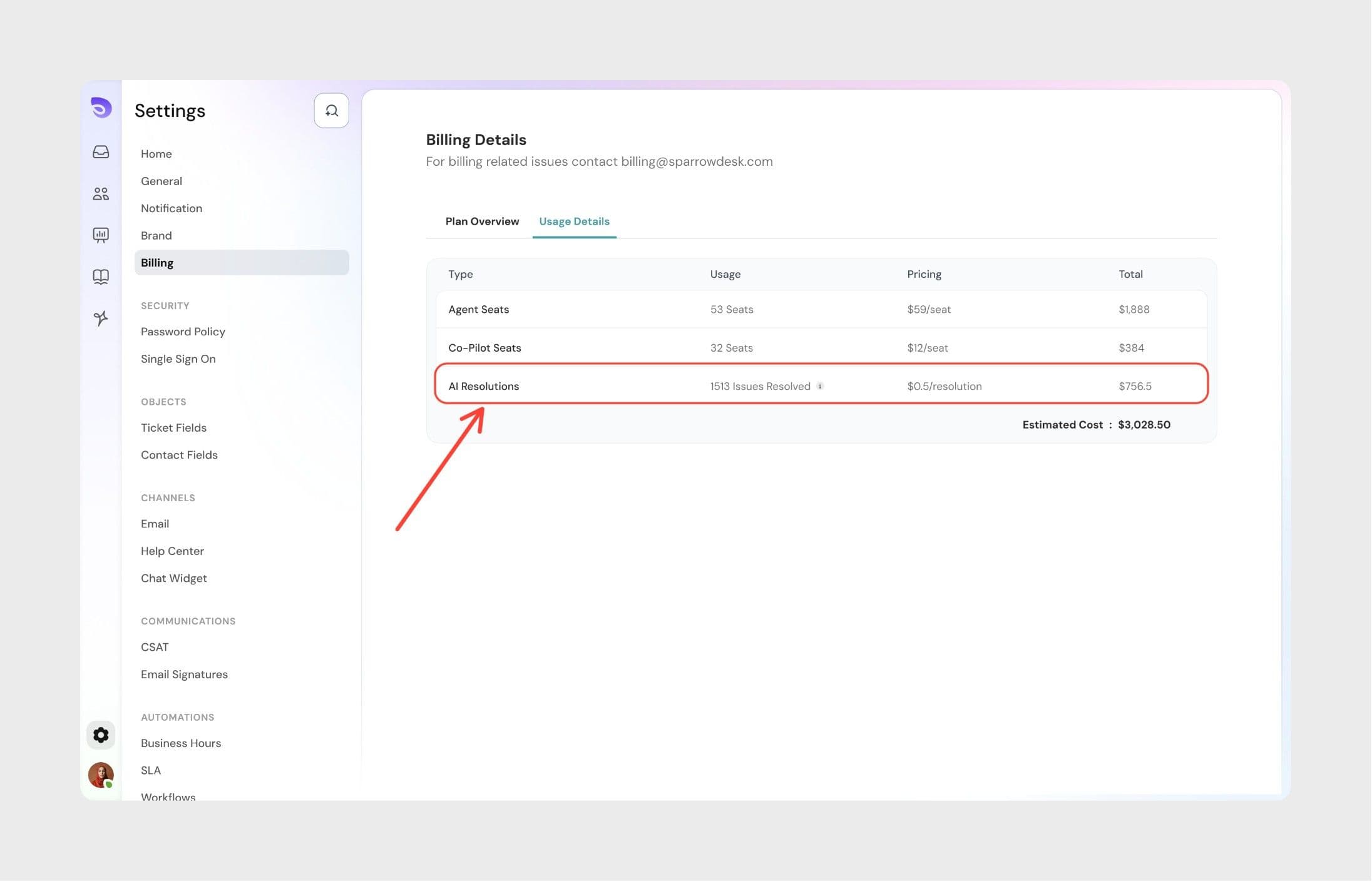
Task: Go to Password Policy settings
Action: coord(183,332)
